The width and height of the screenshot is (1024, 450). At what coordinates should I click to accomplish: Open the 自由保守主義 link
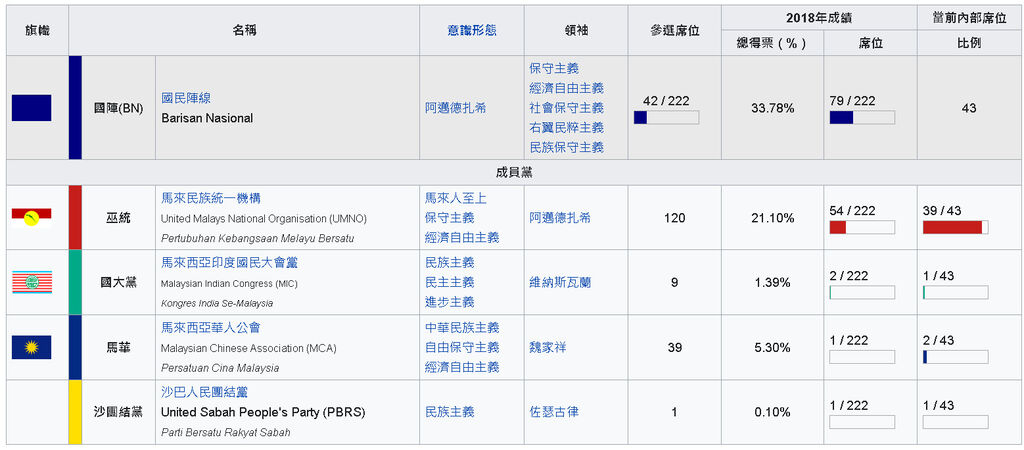462,347
